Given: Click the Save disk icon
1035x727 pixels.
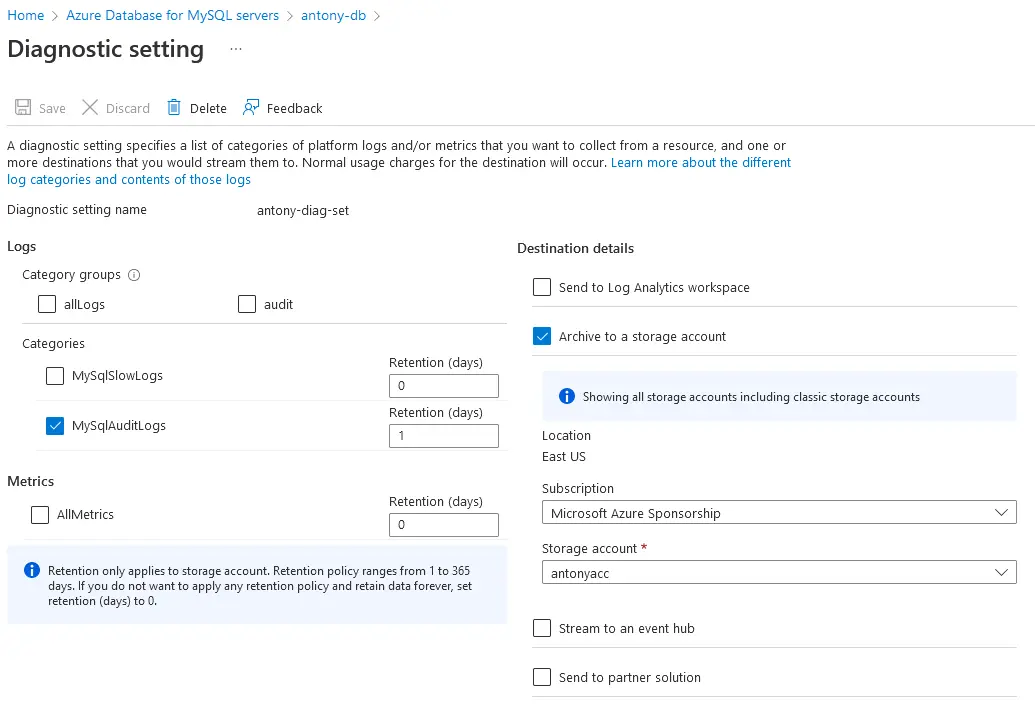Looking at the screenshot, I should tap(22, 108).
